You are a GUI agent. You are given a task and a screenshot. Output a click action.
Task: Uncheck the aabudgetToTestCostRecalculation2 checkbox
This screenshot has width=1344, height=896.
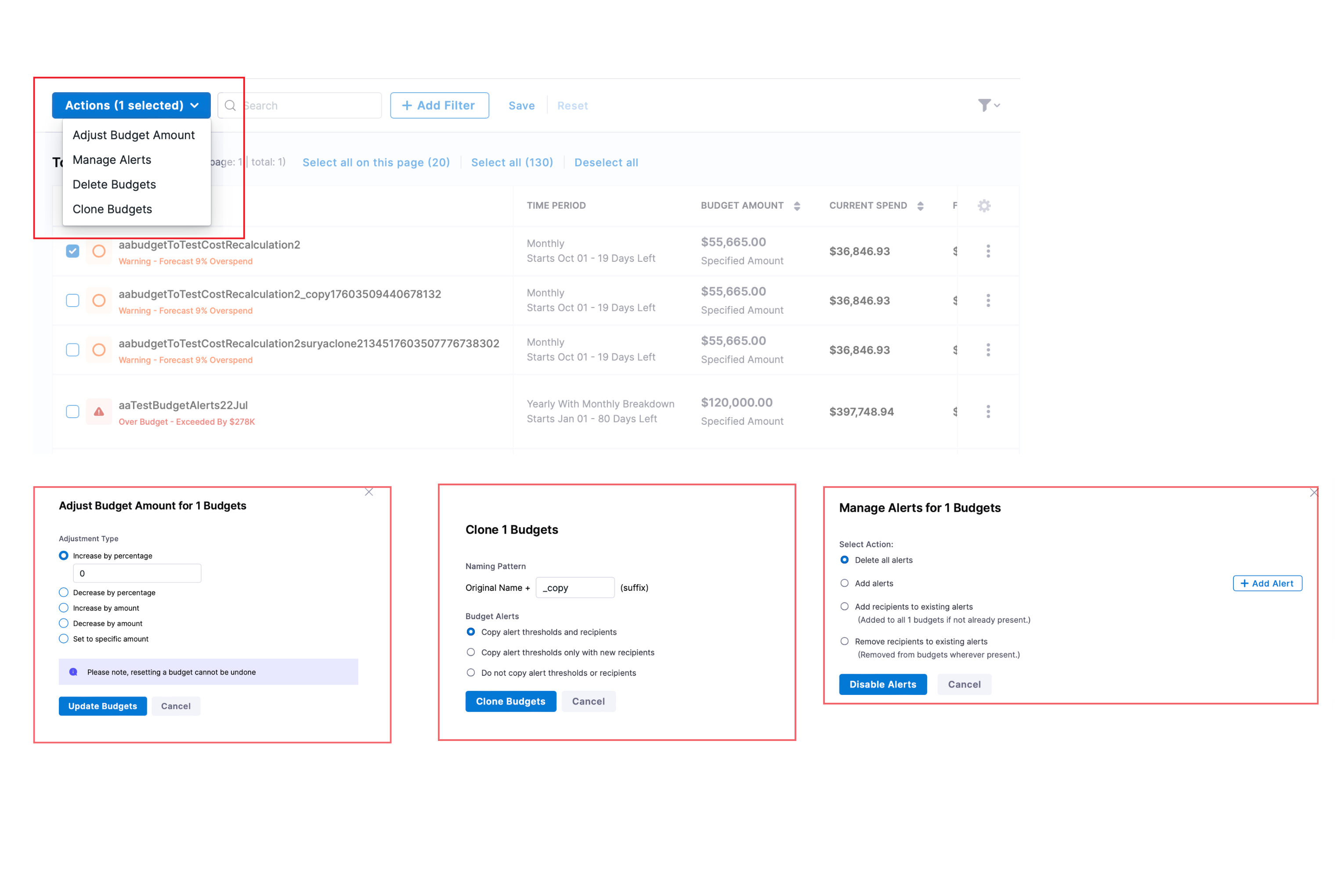coord(72,251)
